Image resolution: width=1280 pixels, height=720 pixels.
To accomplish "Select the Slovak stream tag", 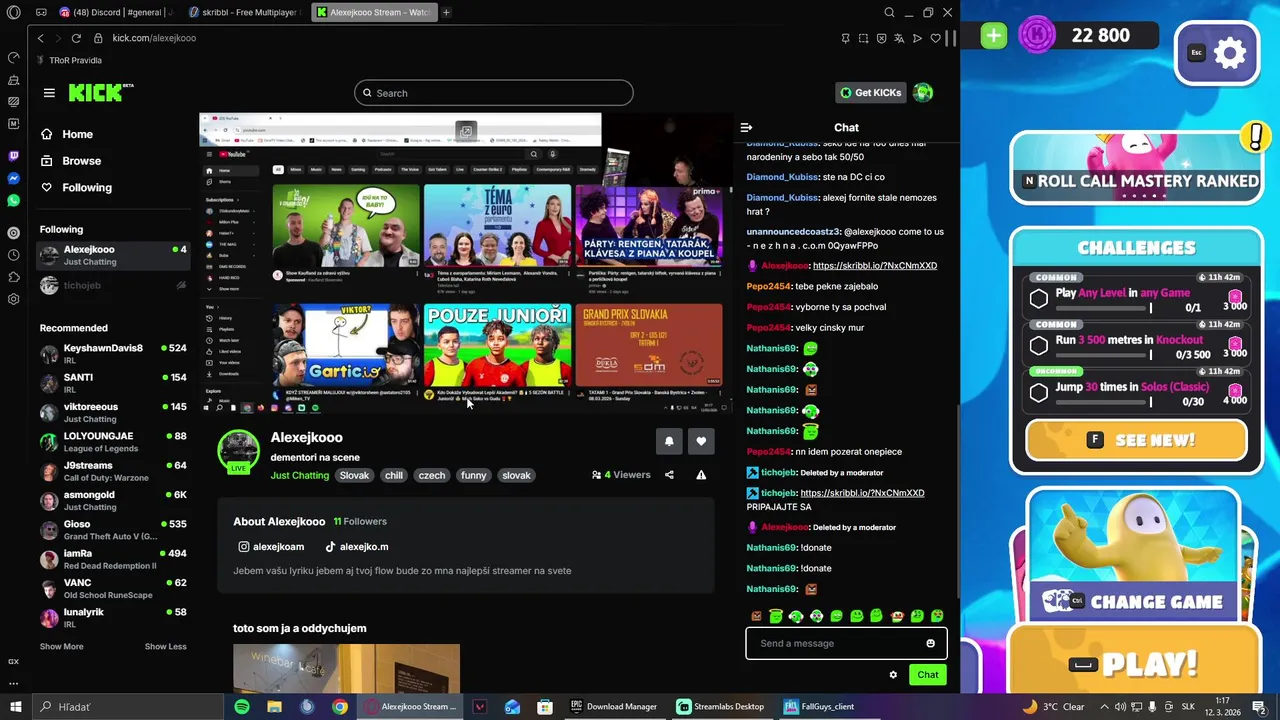I will tap(354, 475).
